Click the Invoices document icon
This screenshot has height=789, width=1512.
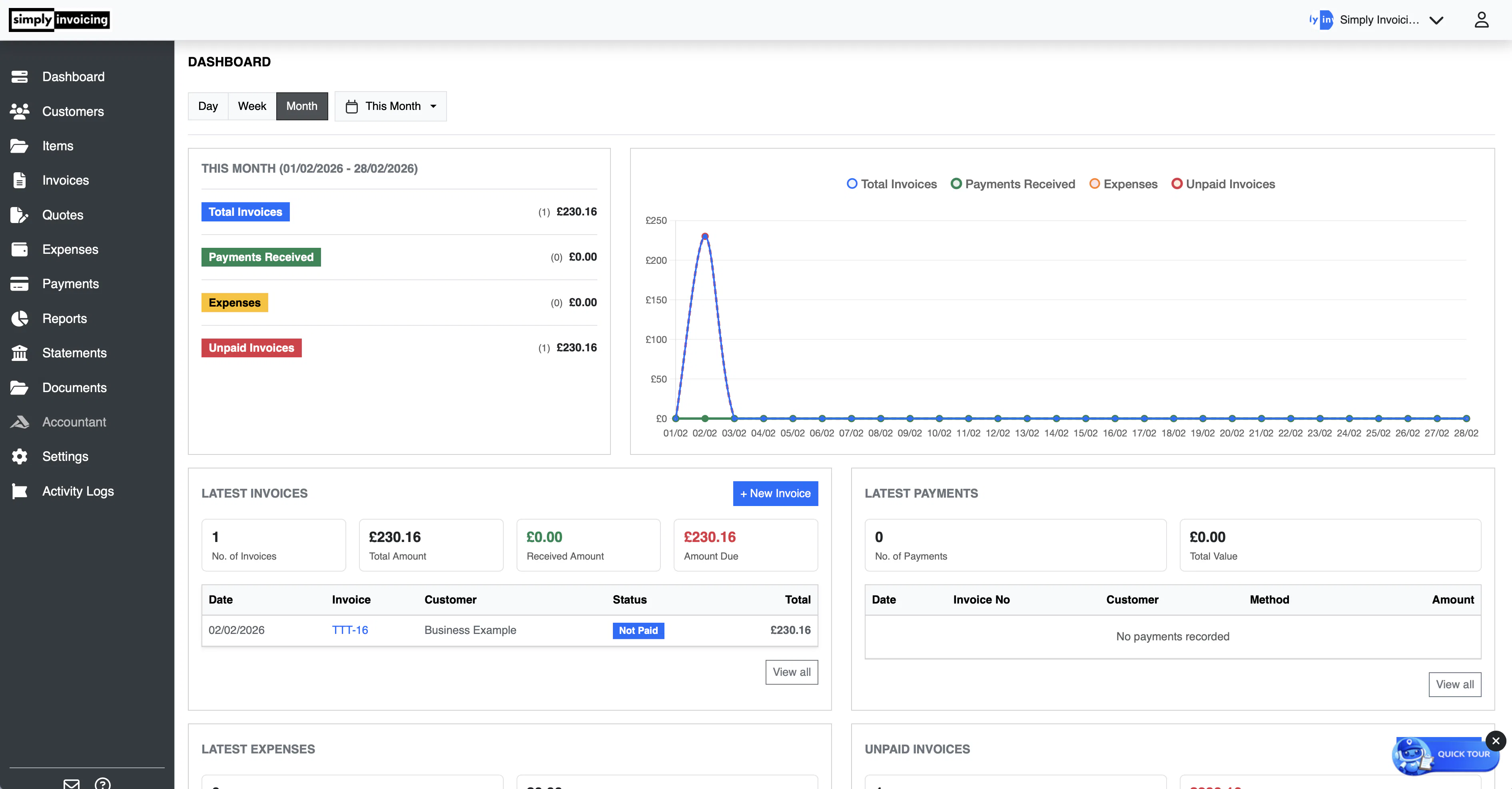pyautogui.click(x=19, y=181)
